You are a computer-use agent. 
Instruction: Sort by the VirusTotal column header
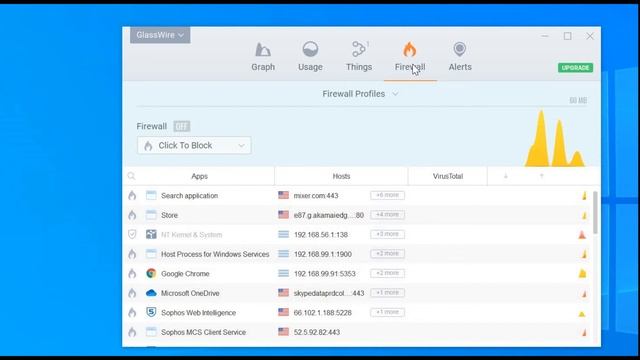coord(448,176)
